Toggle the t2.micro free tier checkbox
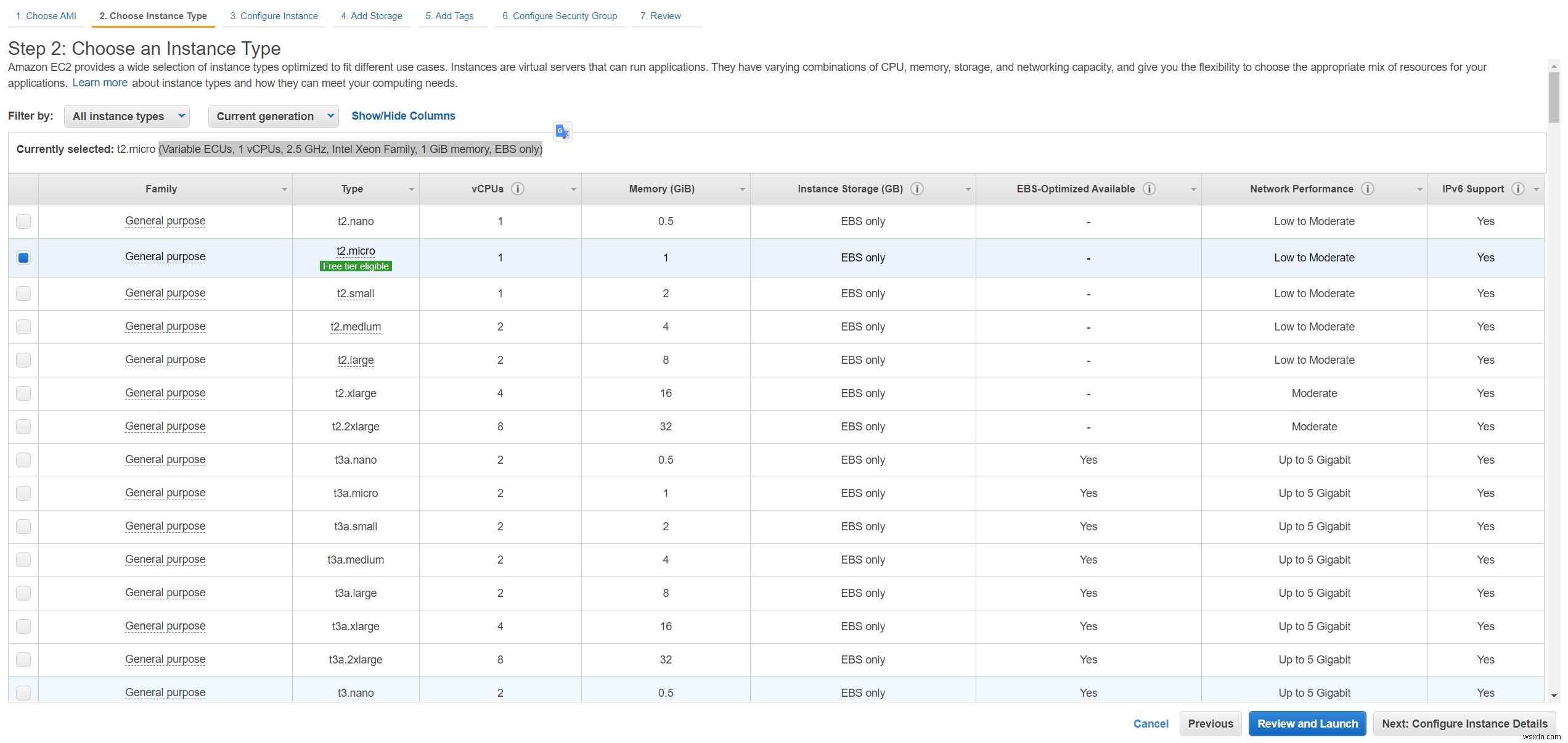 tap(24, 257)
